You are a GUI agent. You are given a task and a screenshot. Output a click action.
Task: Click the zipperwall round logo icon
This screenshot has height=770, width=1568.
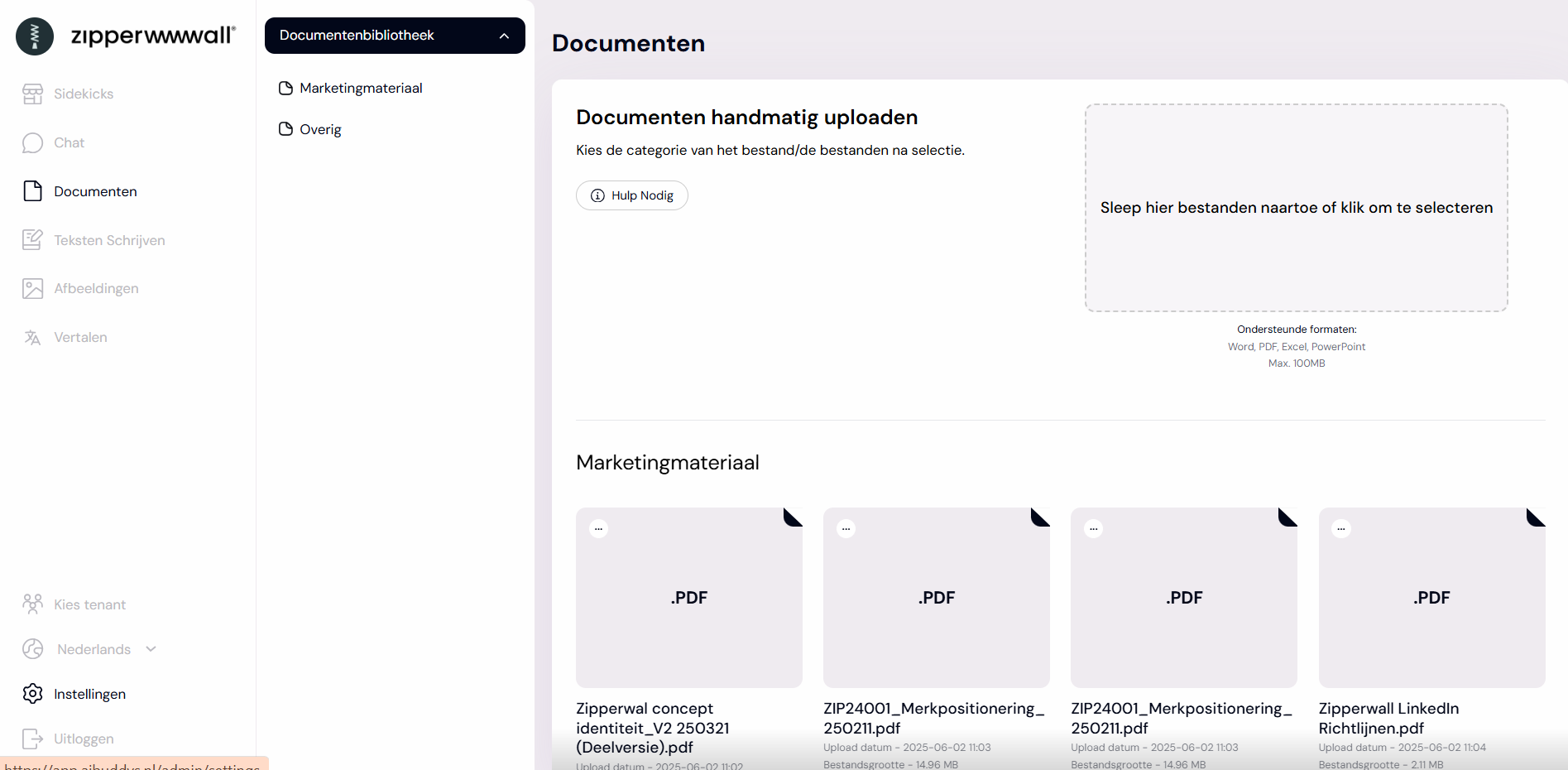(x=35, y=36)
